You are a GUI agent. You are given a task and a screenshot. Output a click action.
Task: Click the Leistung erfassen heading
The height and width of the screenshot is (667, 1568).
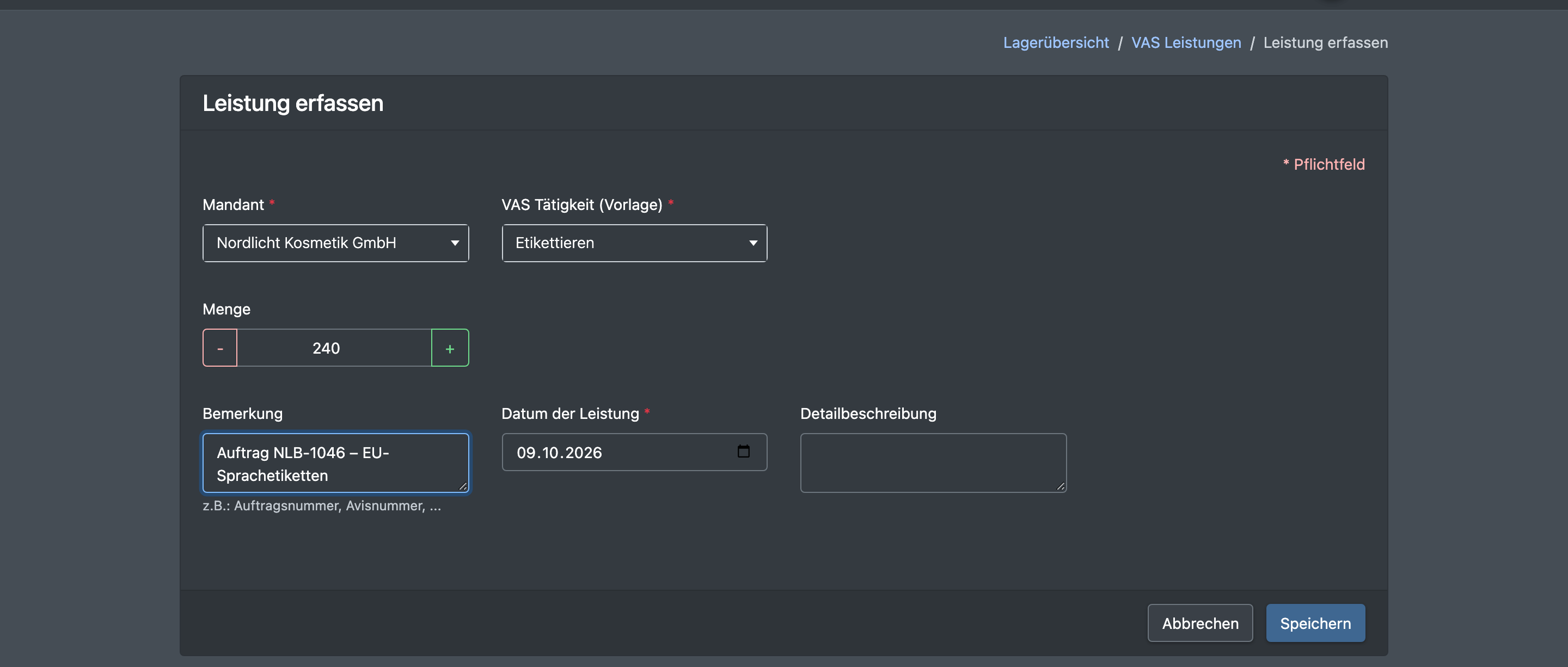pos(293,103)
